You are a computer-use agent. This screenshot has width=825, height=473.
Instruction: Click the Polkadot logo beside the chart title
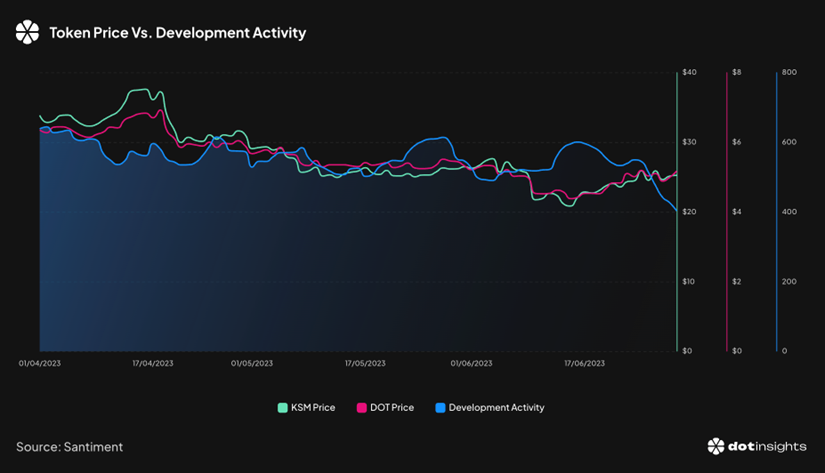pos(28,33)
